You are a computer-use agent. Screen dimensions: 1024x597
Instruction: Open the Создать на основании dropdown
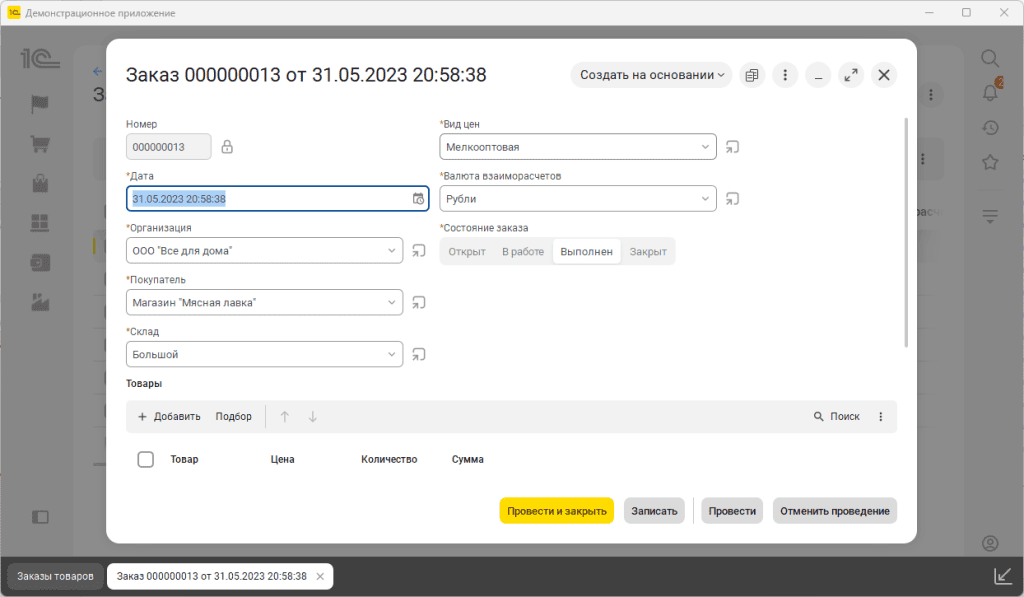click(651, 75)
